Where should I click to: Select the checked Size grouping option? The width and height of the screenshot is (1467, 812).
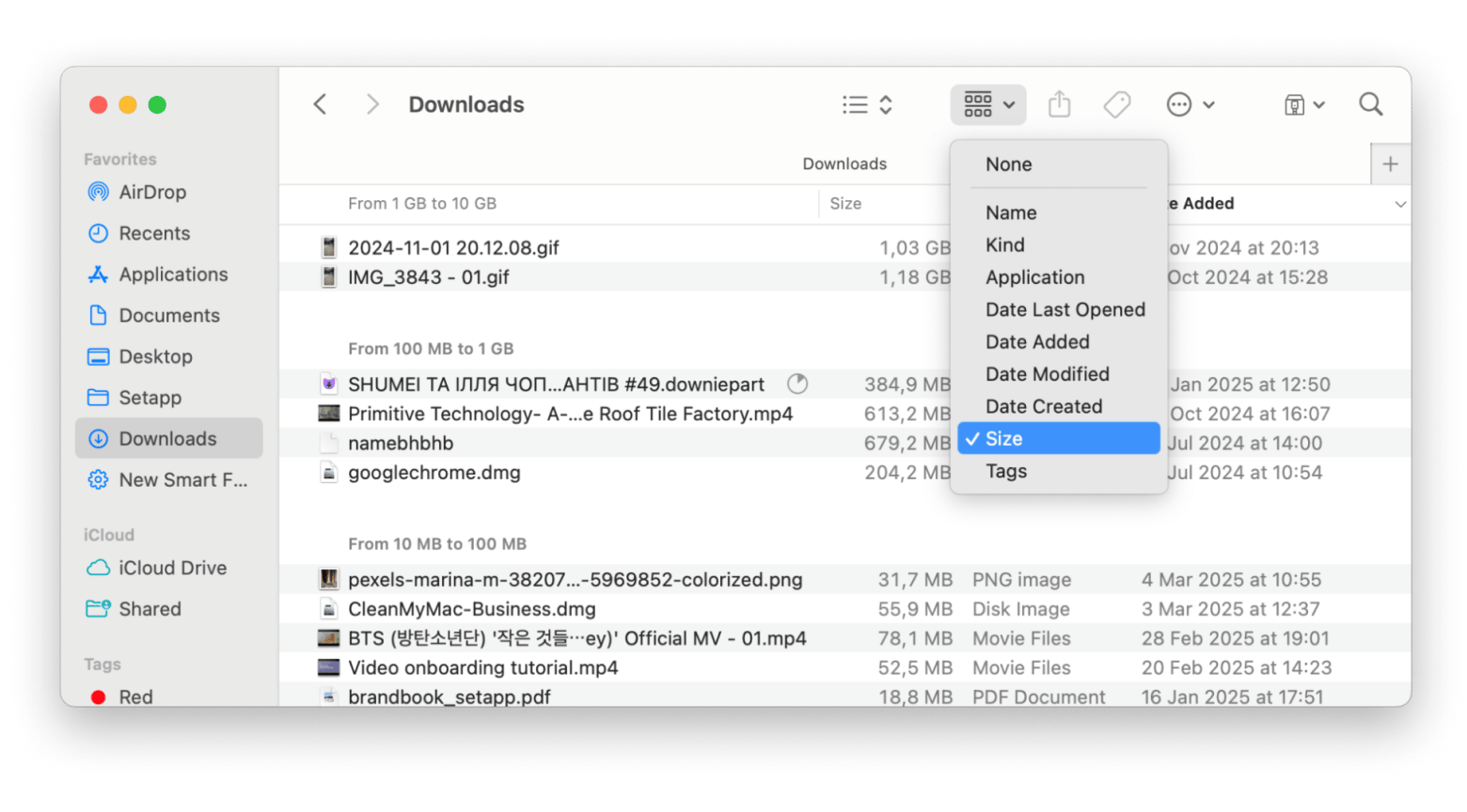1059,439
